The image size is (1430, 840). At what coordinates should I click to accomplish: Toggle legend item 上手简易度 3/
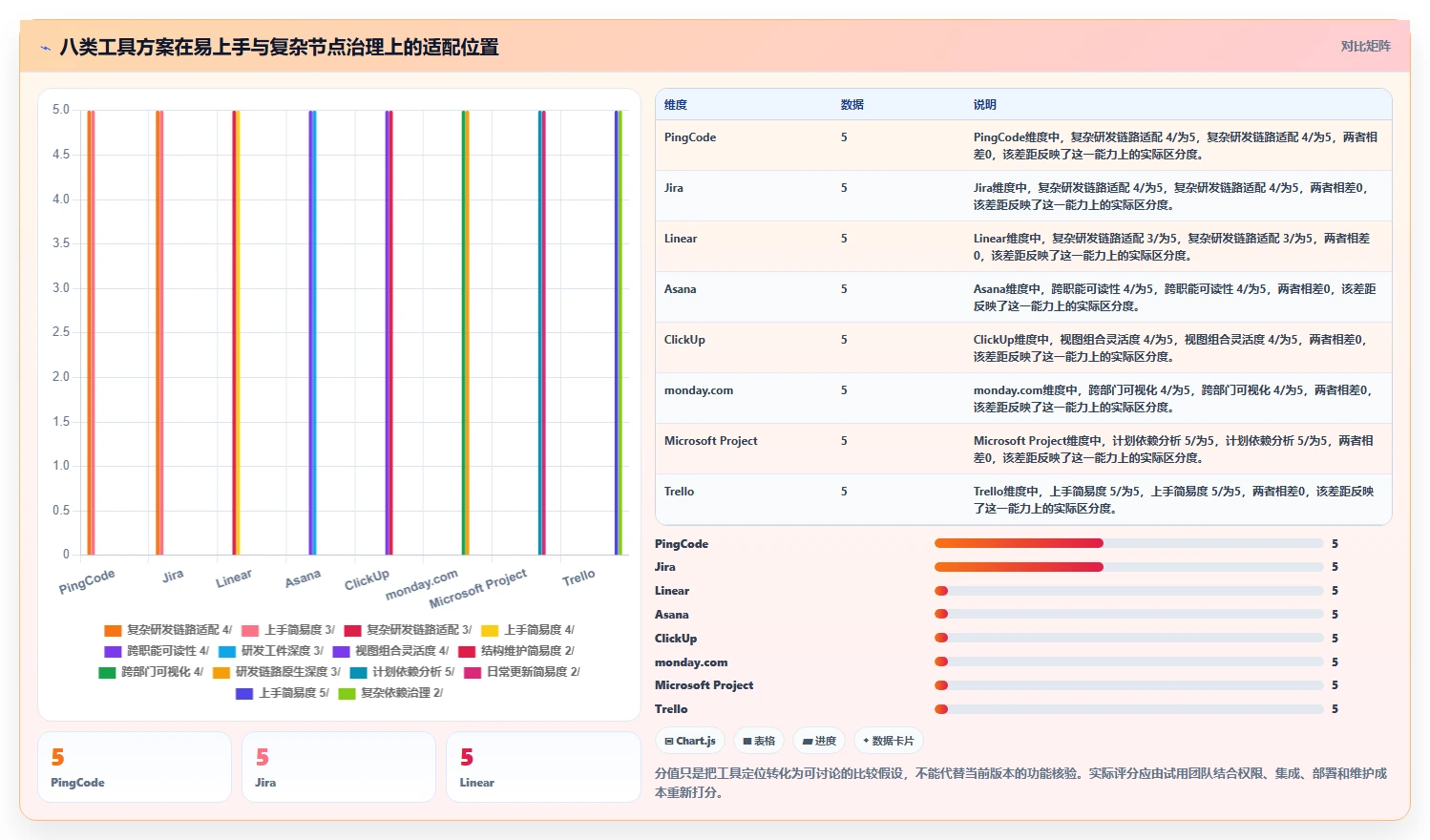tap(288, 630)
